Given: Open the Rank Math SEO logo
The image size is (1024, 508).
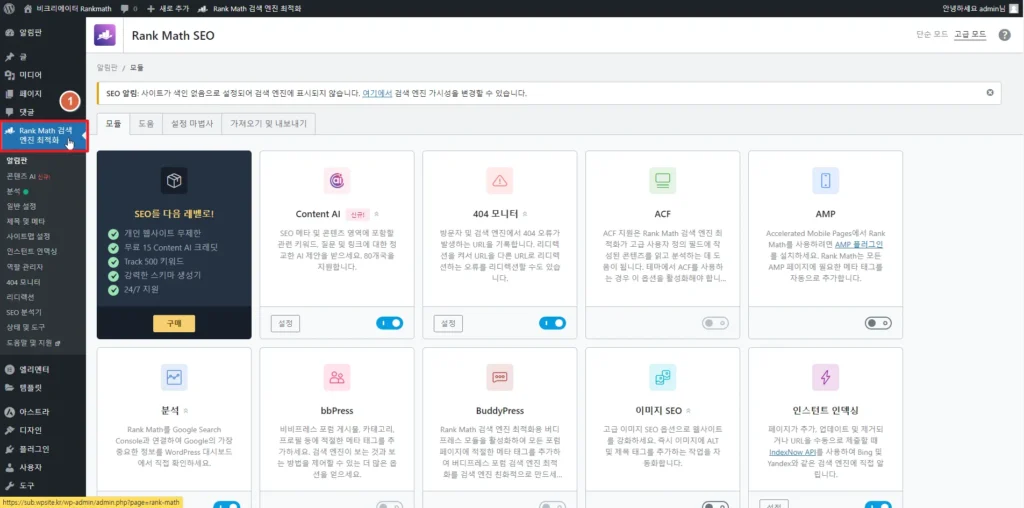Looking at the screenshot, I should 104,35.
